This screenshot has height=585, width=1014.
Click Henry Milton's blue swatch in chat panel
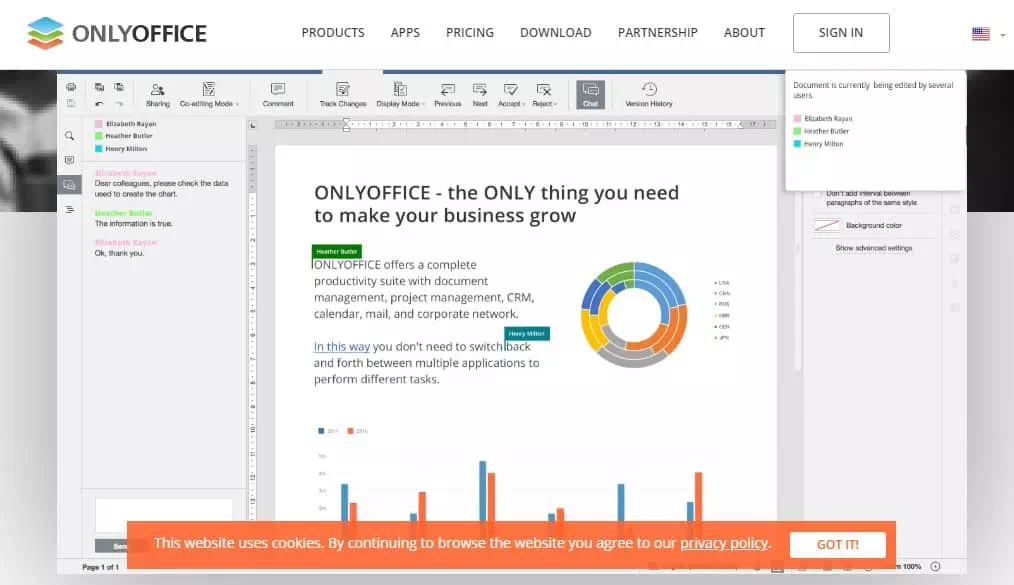coord(99,149)
